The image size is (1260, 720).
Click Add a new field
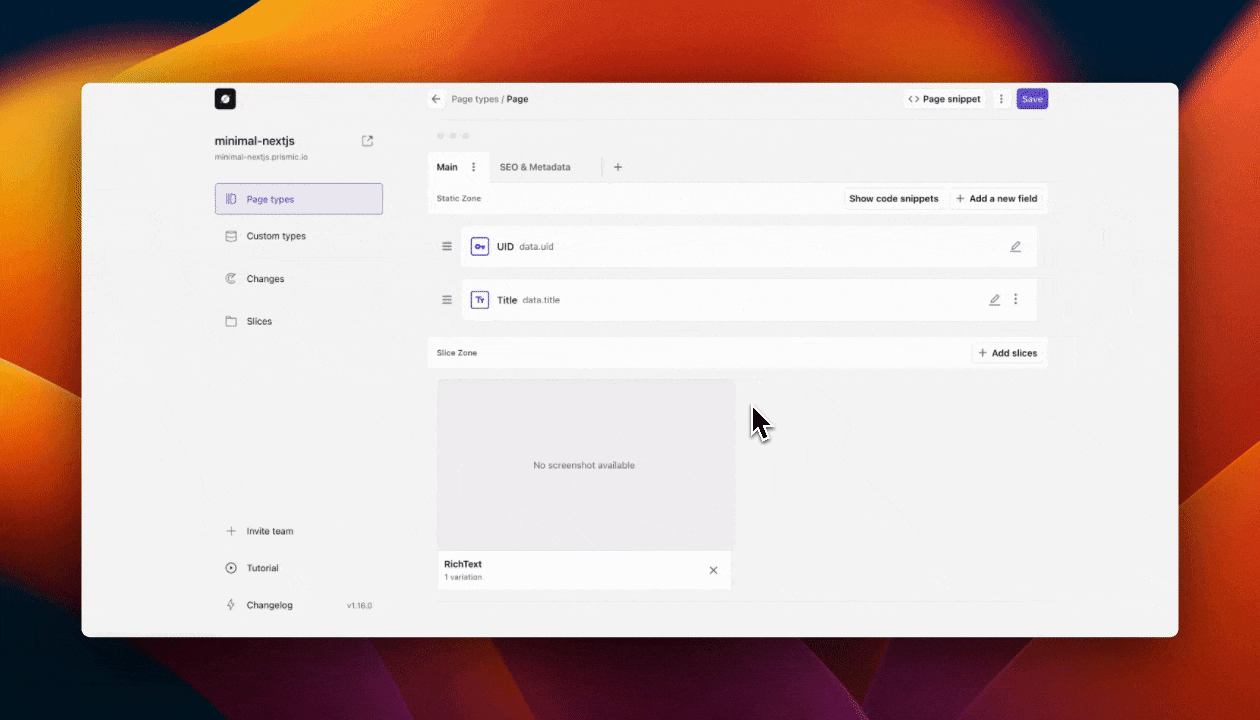(997, 198)
